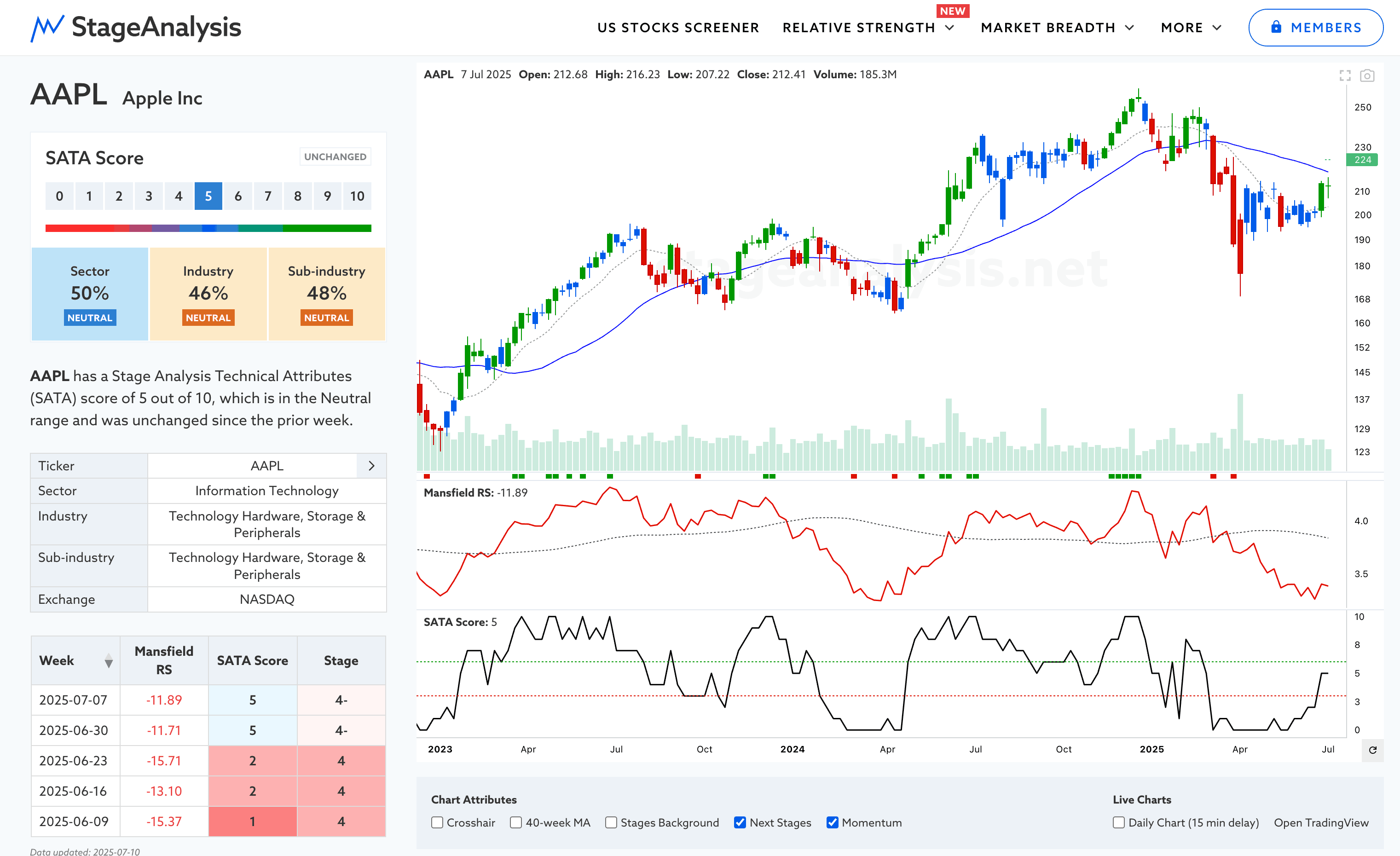This screenshot has width=1400, height=856.
Task: Click the chart screenshot camera icon
Action: 1367,75
